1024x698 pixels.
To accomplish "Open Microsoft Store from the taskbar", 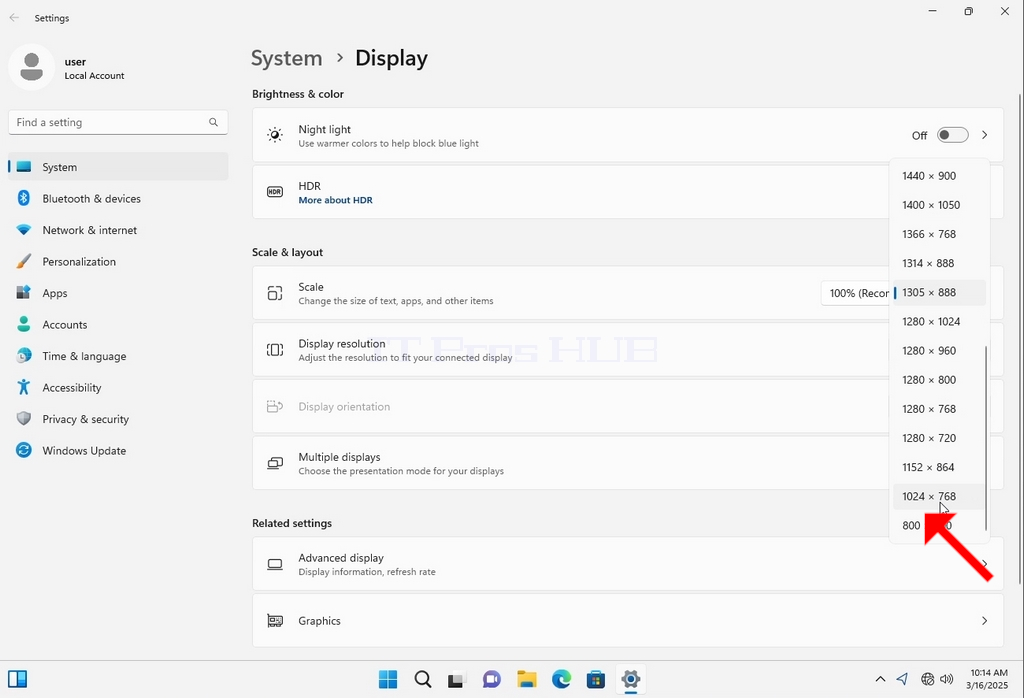I will point(596,680).
